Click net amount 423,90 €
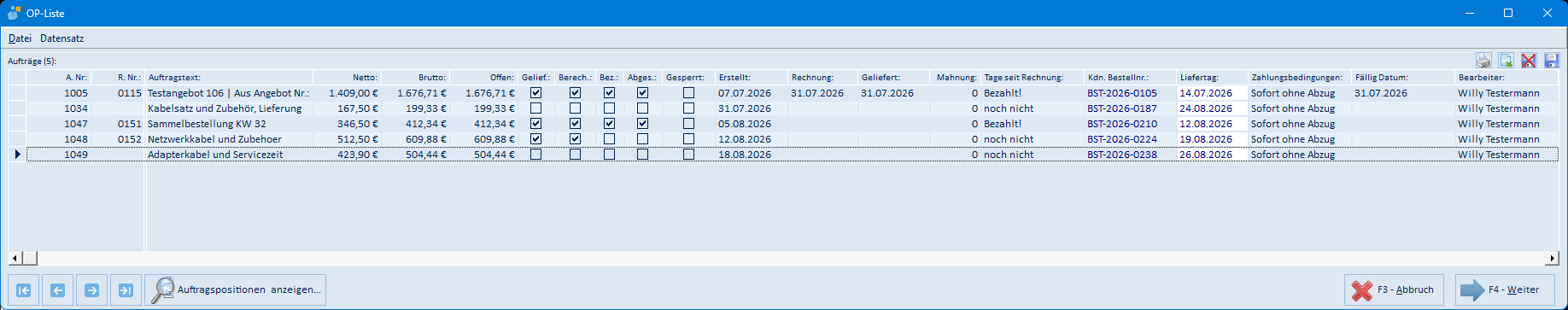The image size is (1568, 310). pos(358,155)
